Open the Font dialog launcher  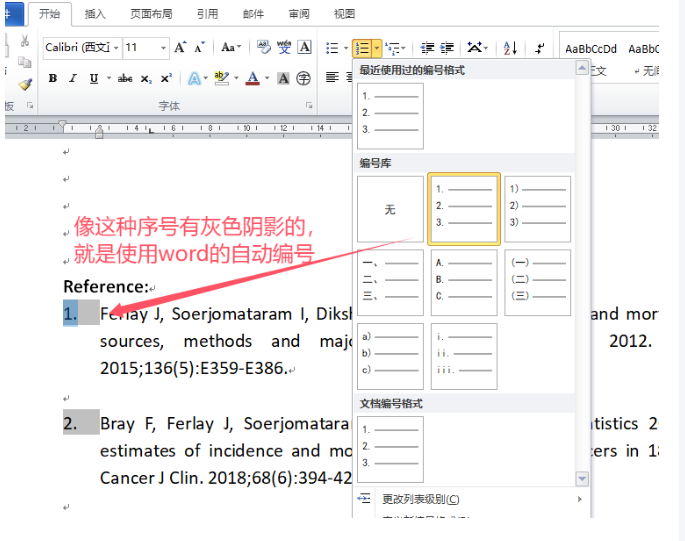(309, 105)
